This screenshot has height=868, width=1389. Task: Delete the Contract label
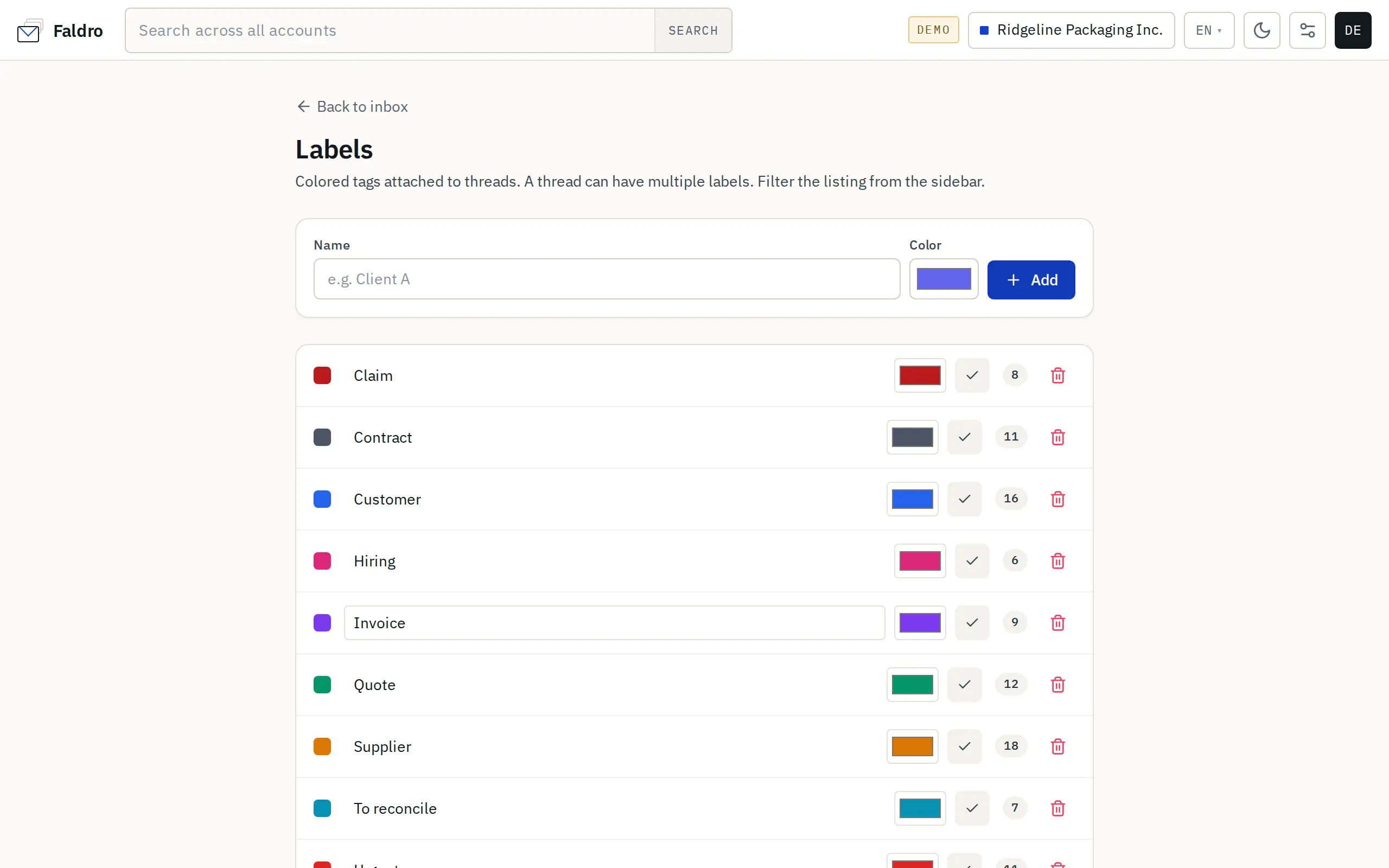1057,437
